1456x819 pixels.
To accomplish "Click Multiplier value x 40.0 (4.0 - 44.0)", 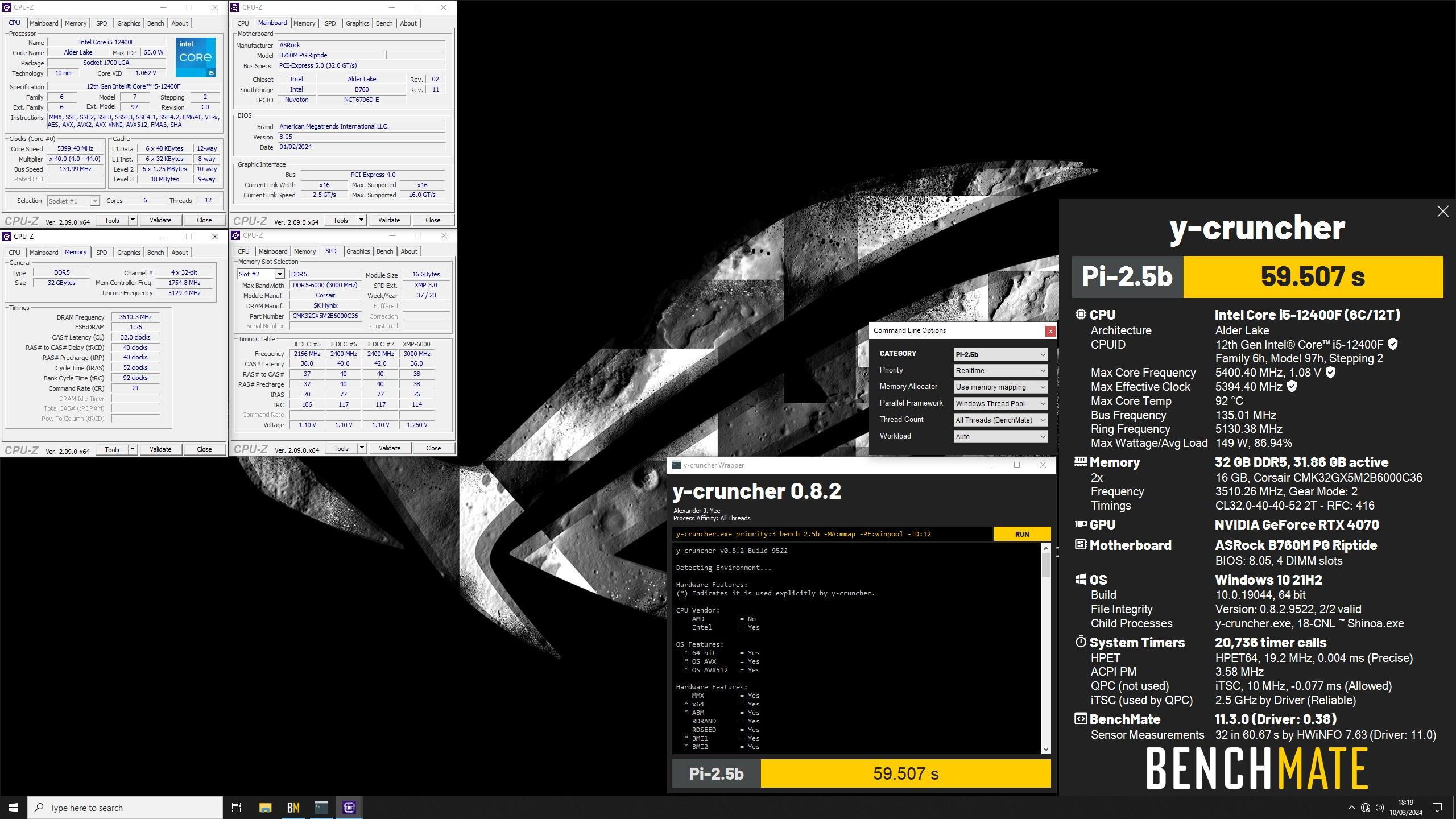I will coord(76,159).
